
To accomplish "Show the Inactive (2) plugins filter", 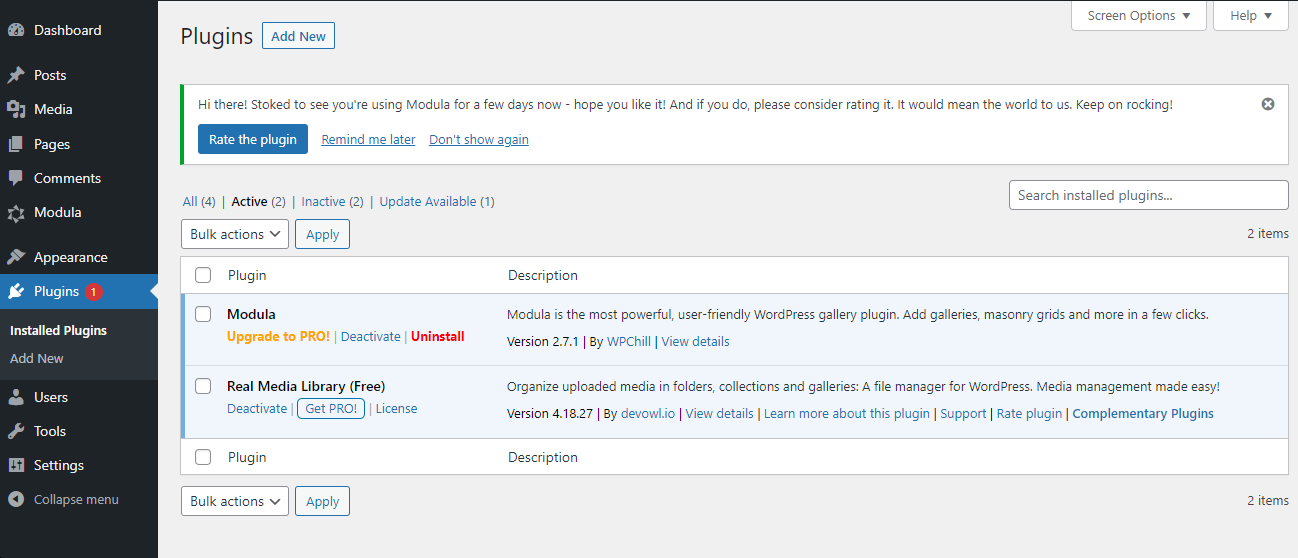I will click(333, 201).
